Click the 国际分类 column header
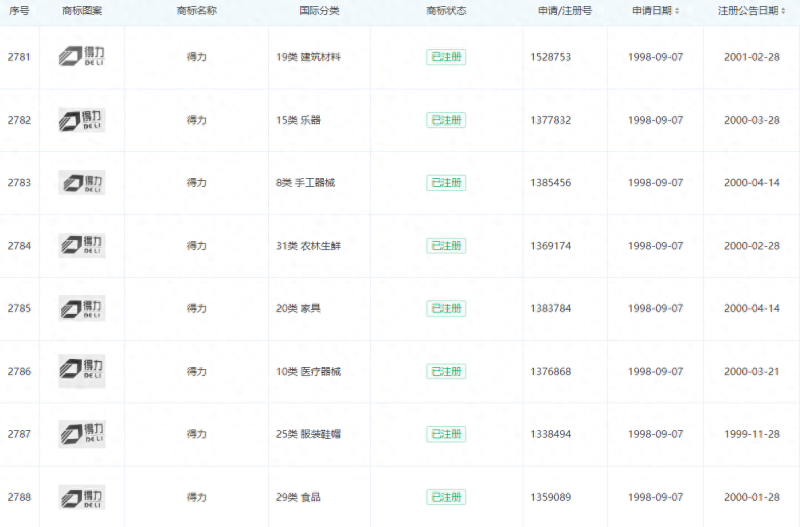Viewport: 800px width, 527px height. point(319,11)
